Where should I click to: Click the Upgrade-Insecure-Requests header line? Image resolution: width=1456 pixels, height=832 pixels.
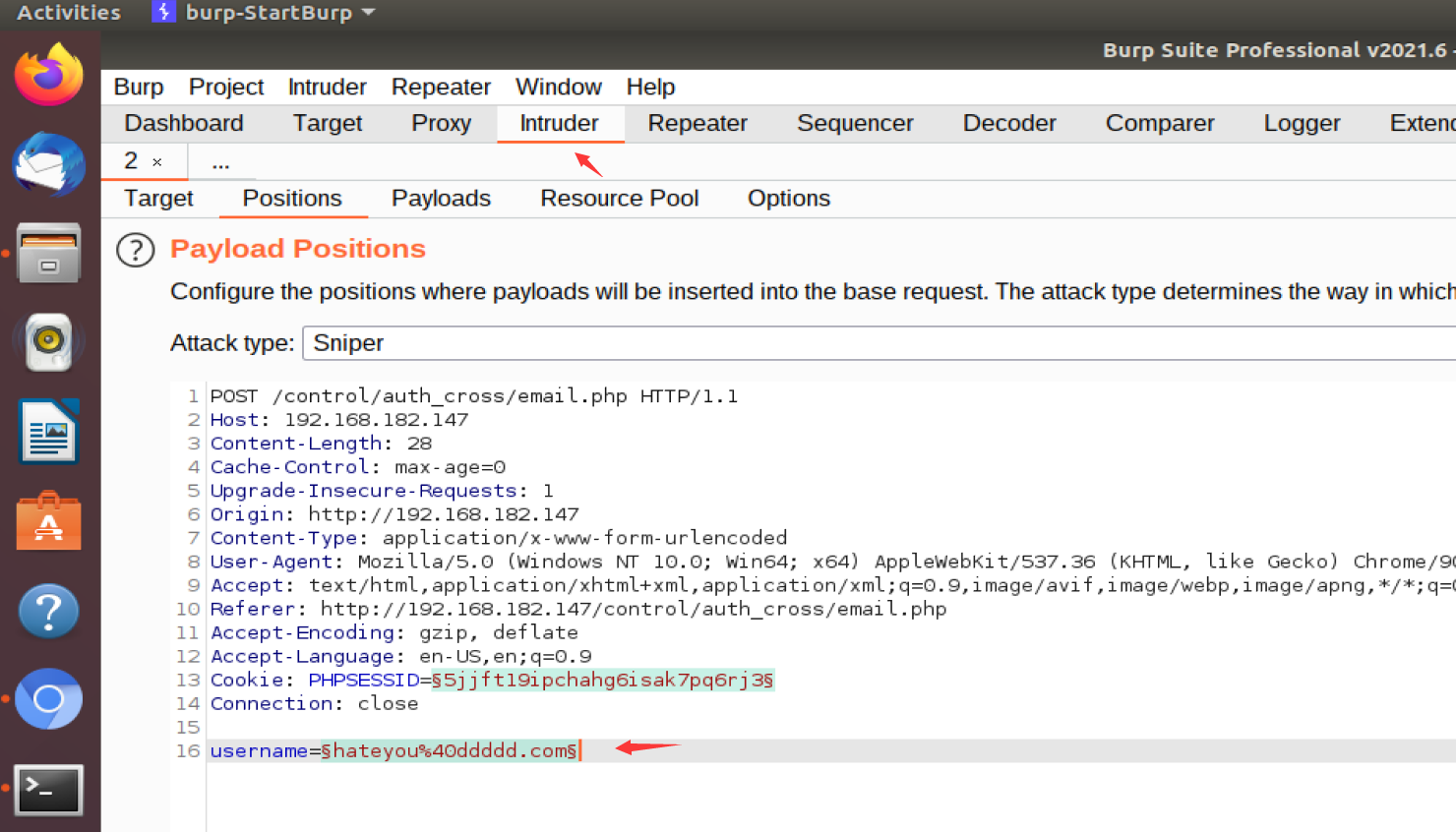[x=382, y=491]
